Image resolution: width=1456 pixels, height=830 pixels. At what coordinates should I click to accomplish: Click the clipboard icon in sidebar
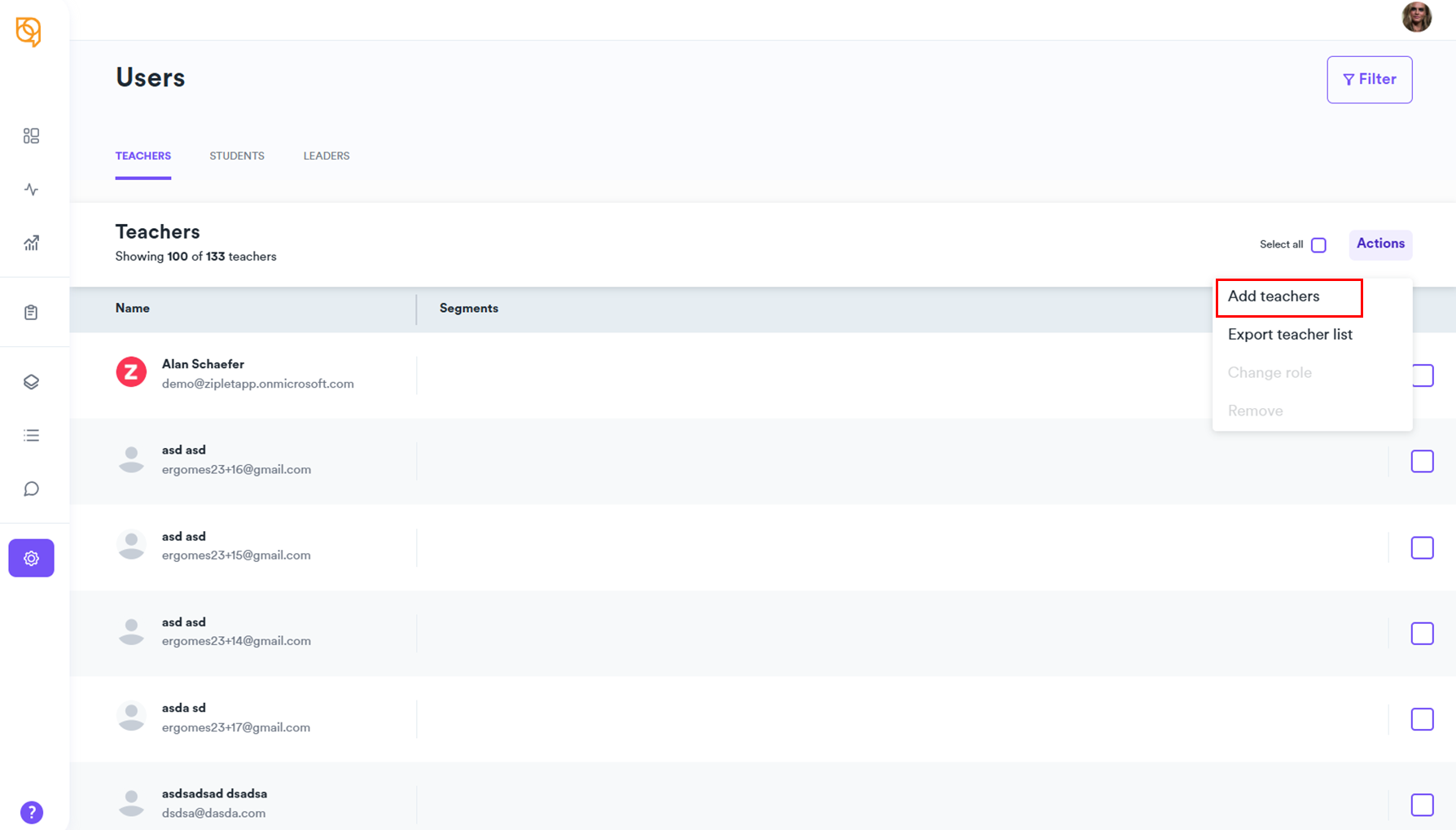pyautogui.click(x=31, y=313)
